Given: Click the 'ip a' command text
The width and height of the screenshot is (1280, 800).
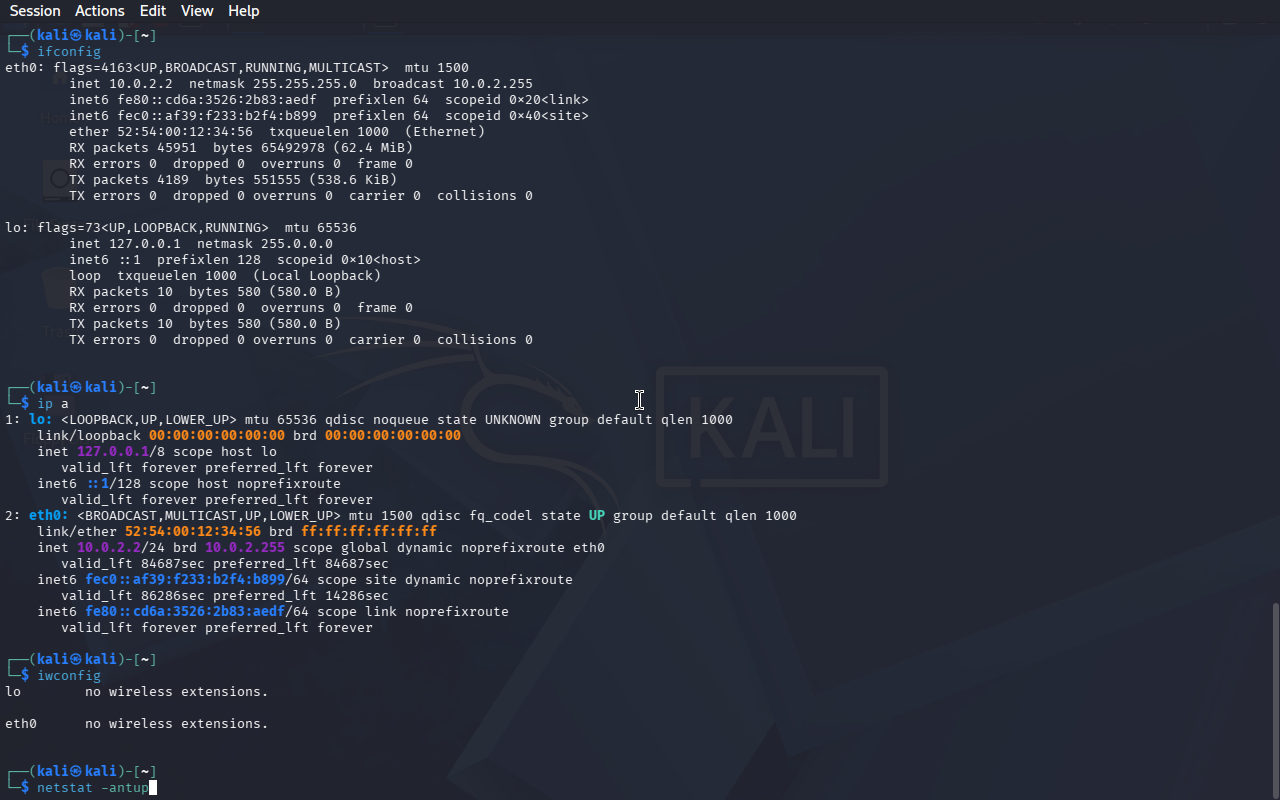Looking at the screenshot, I should (52, 404).
